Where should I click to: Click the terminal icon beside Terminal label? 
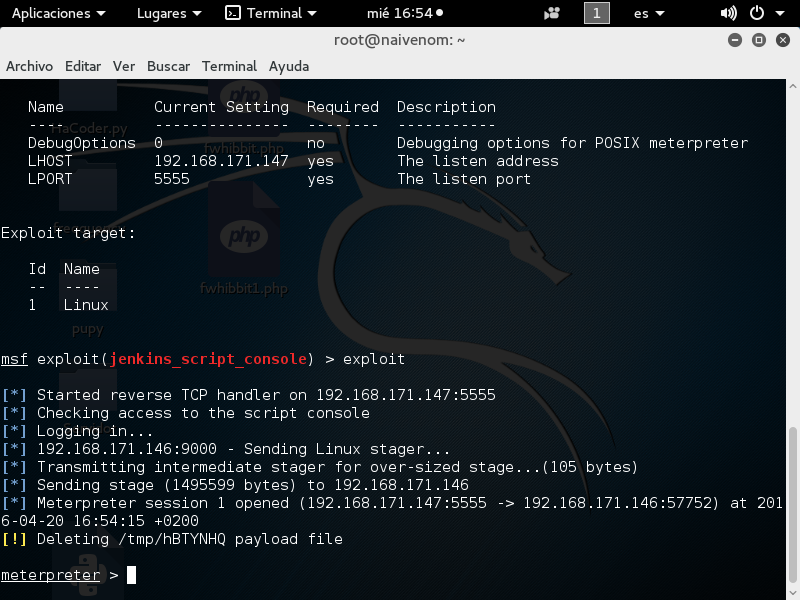233,13
